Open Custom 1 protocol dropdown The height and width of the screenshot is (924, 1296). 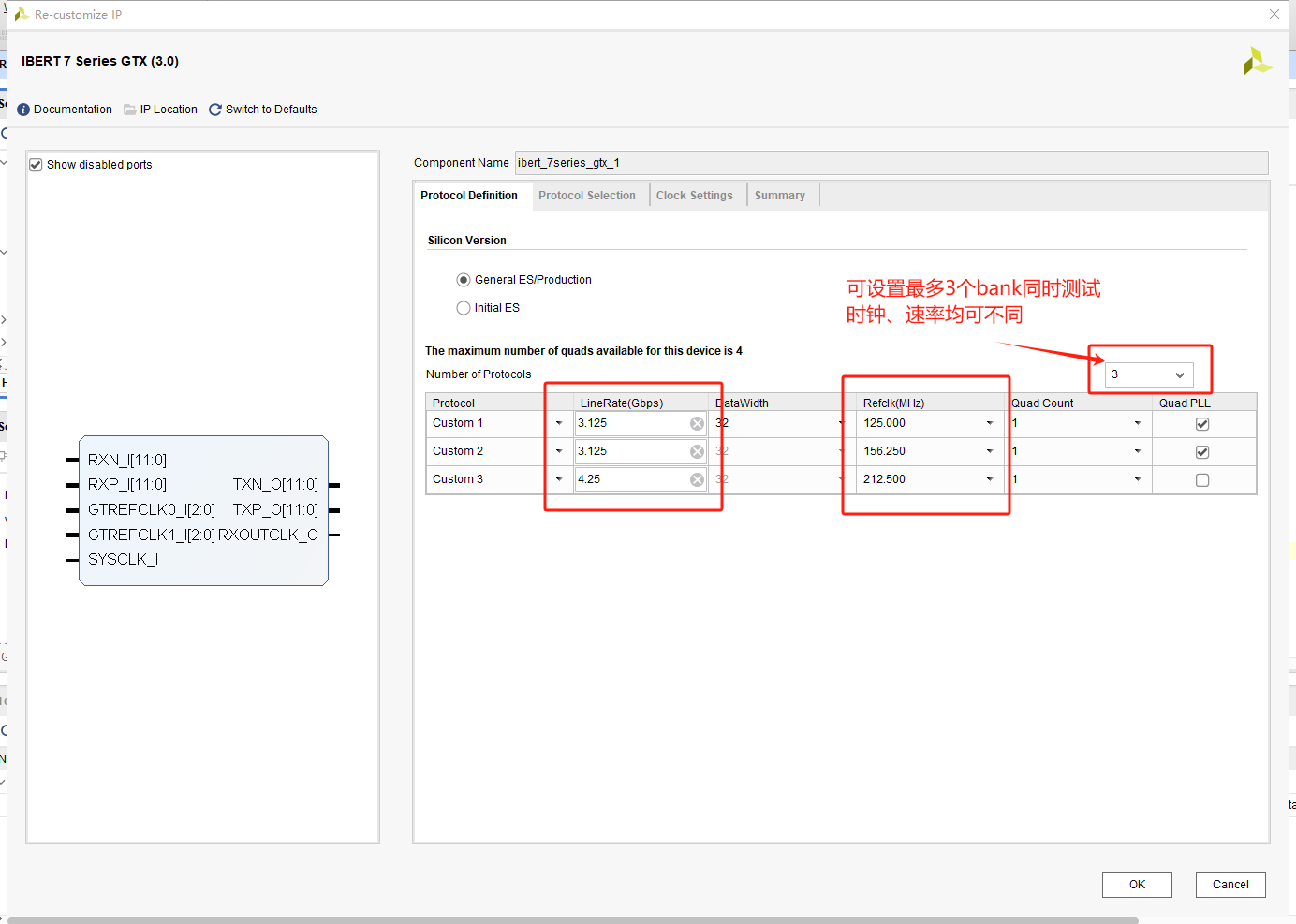pyautogui.click(x=559, y=423)
